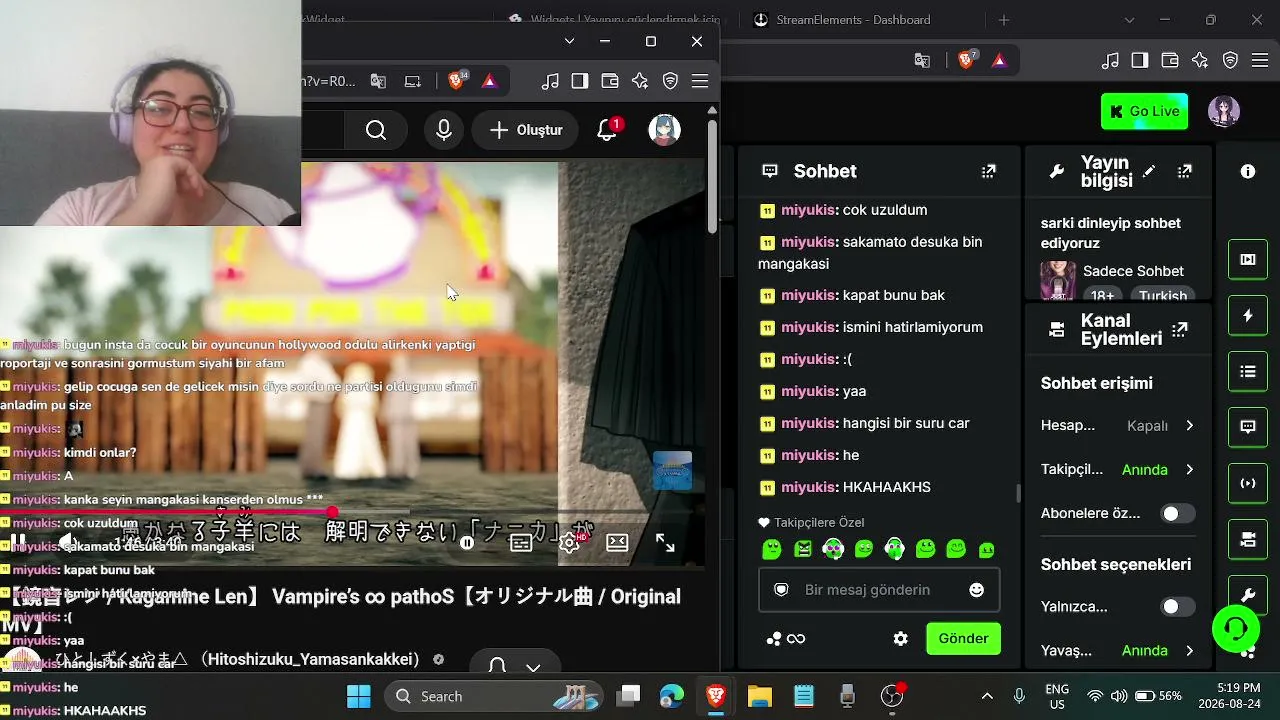Pop out the Yayın bilgisi panel
The image size is (1280, 720).
point(1185,171)
